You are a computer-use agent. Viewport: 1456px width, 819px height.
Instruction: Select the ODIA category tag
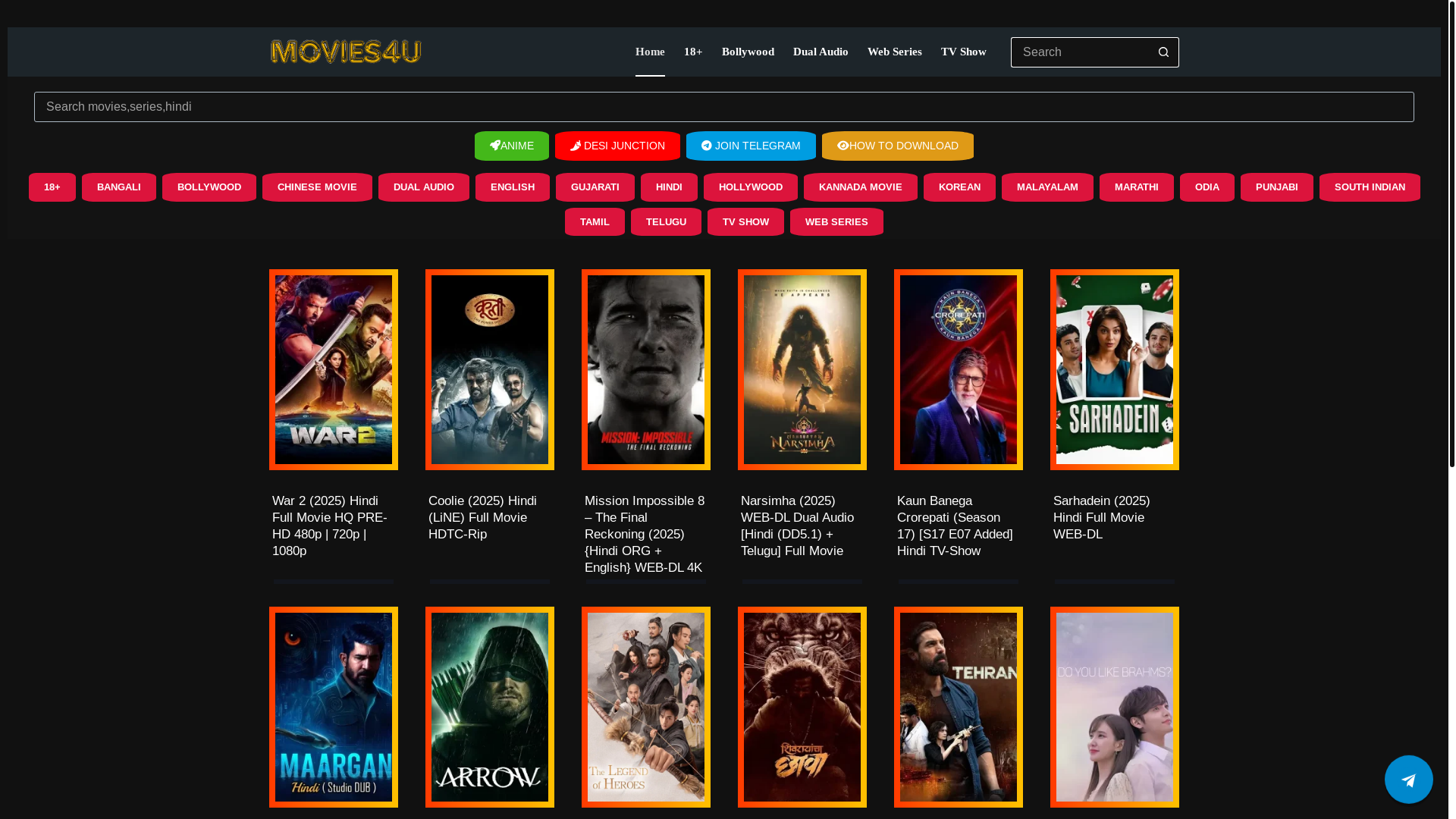click(1207, 187)
